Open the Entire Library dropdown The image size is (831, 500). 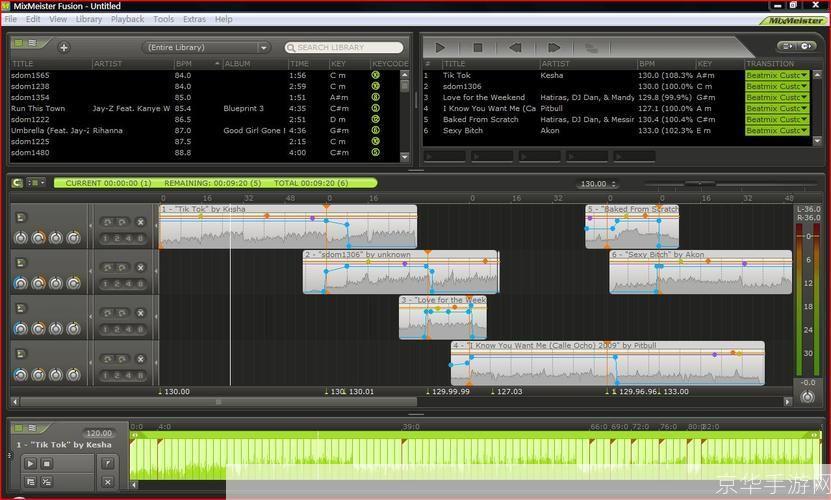coord(206,48)
